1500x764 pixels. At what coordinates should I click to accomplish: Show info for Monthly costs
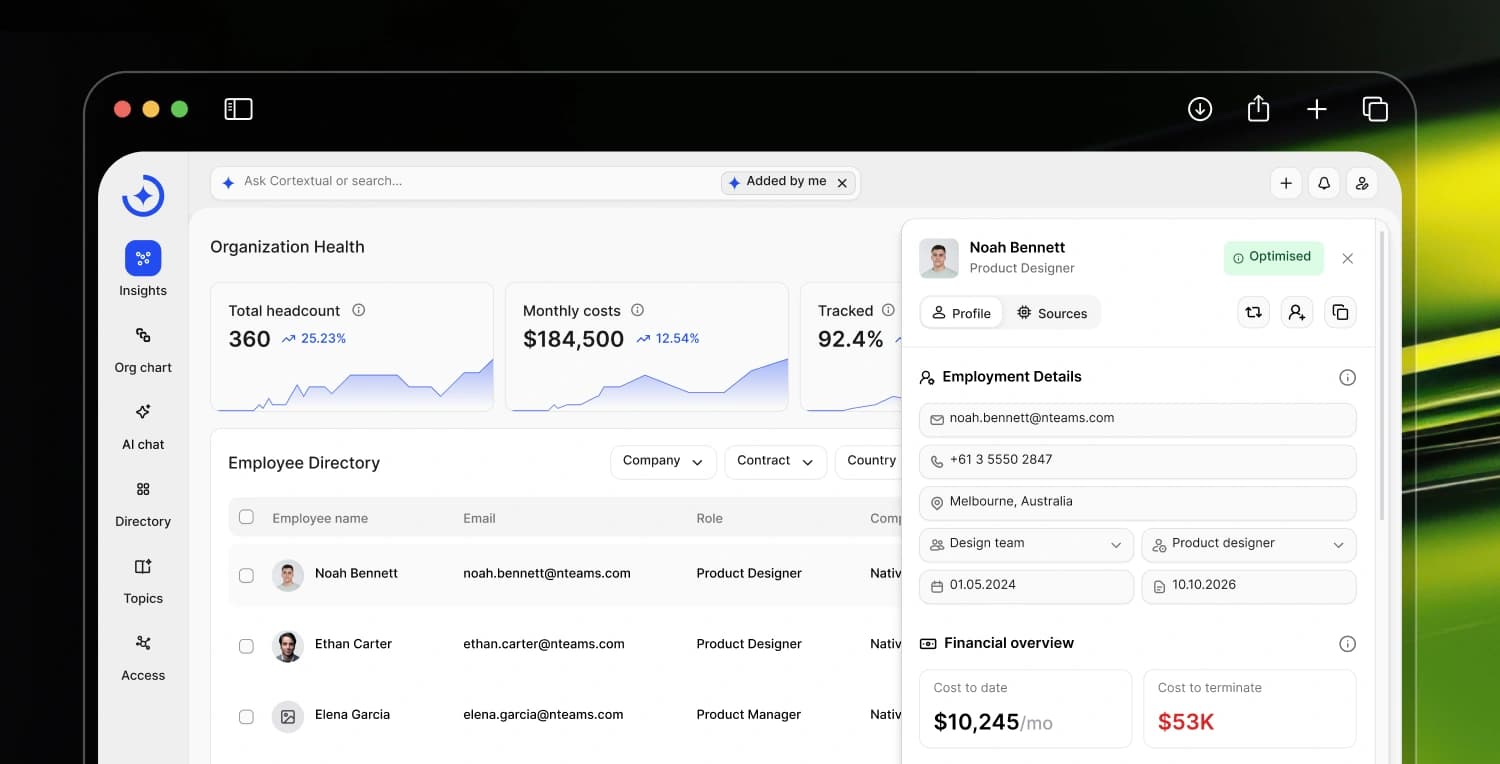(638, 310)
